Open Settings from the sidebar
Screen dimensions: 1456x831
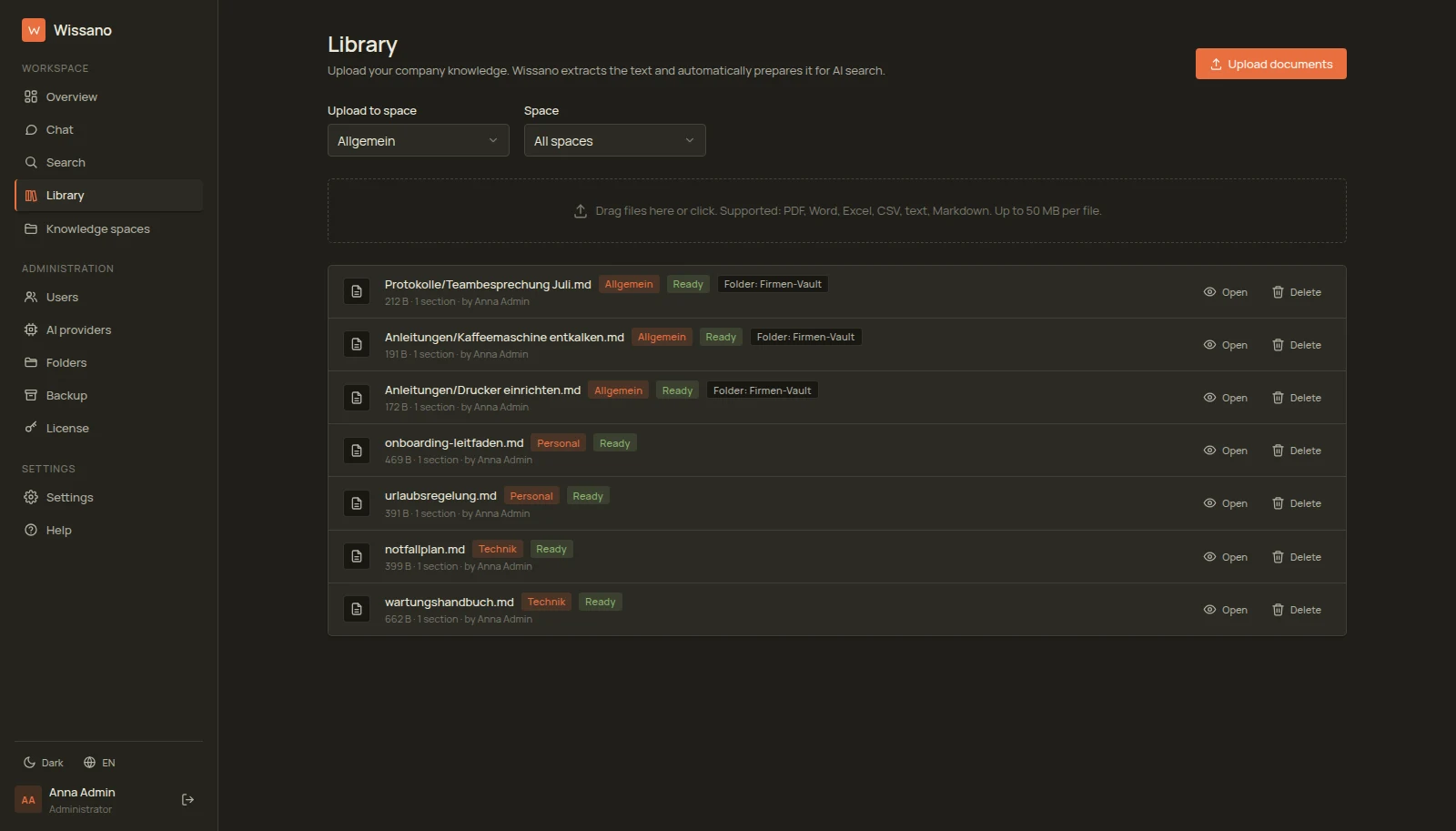[x=108, y=497]
